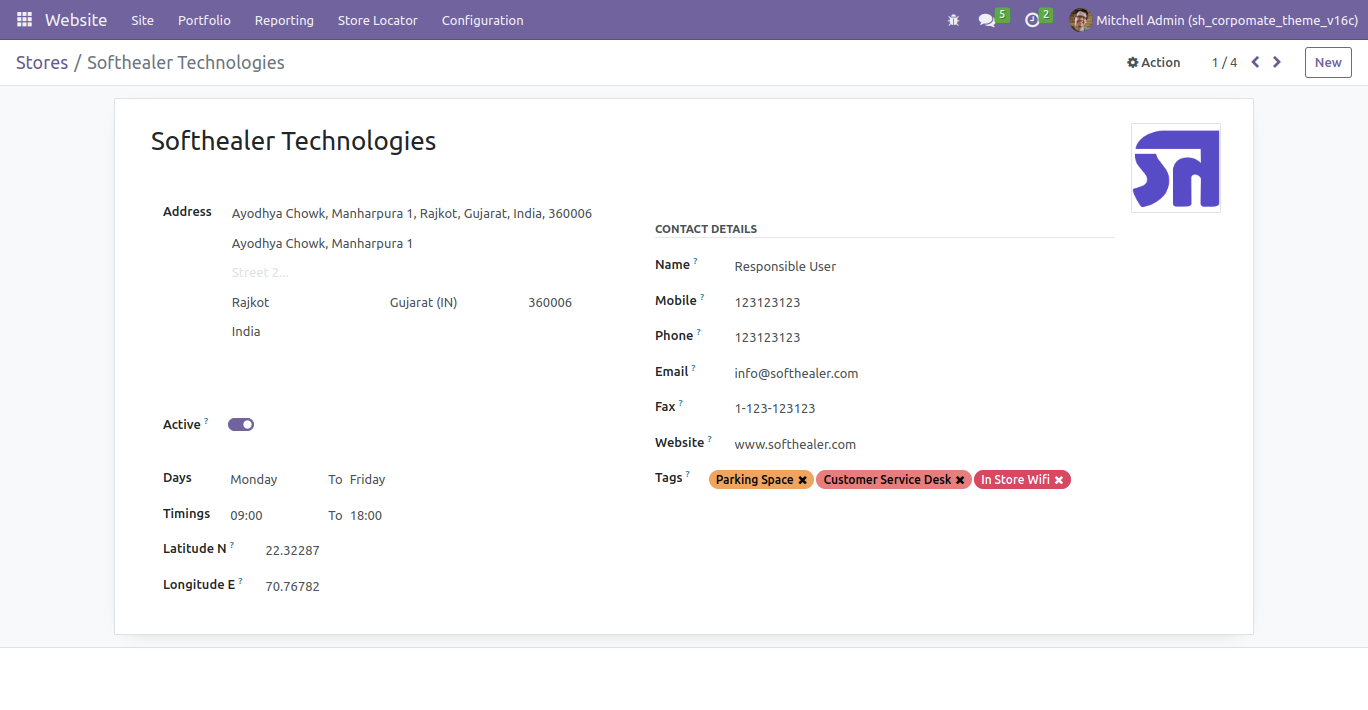Show help tooltip for Longitude E
This screenshot has width=1368, height=710.
(x=240, y=581)
